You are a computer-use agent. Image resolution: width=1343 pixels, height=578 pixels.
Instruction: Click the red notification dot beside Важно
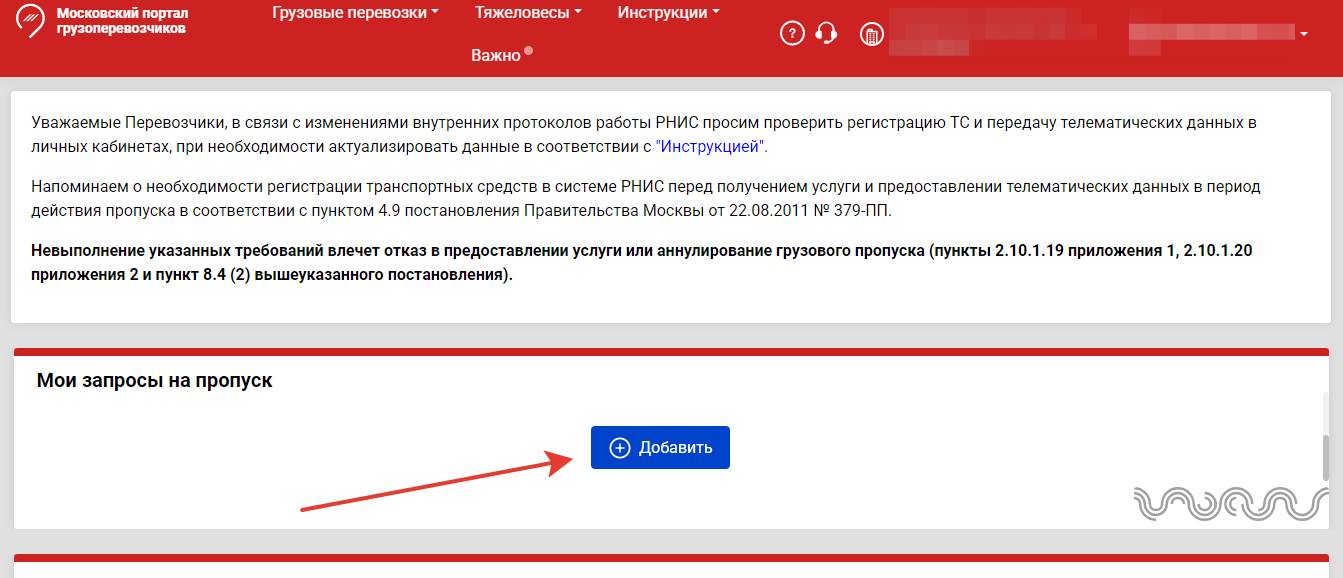point(528,50)
